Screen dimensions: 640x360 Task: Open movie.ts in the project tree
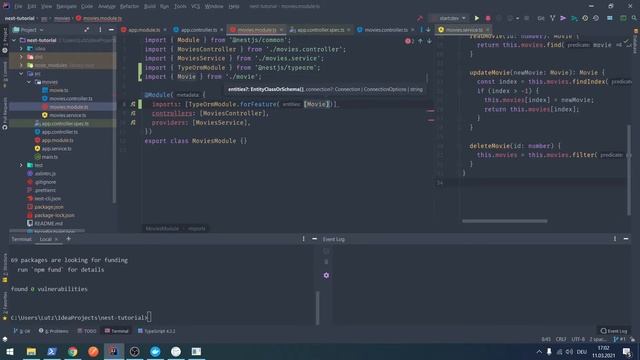(59, 90)
